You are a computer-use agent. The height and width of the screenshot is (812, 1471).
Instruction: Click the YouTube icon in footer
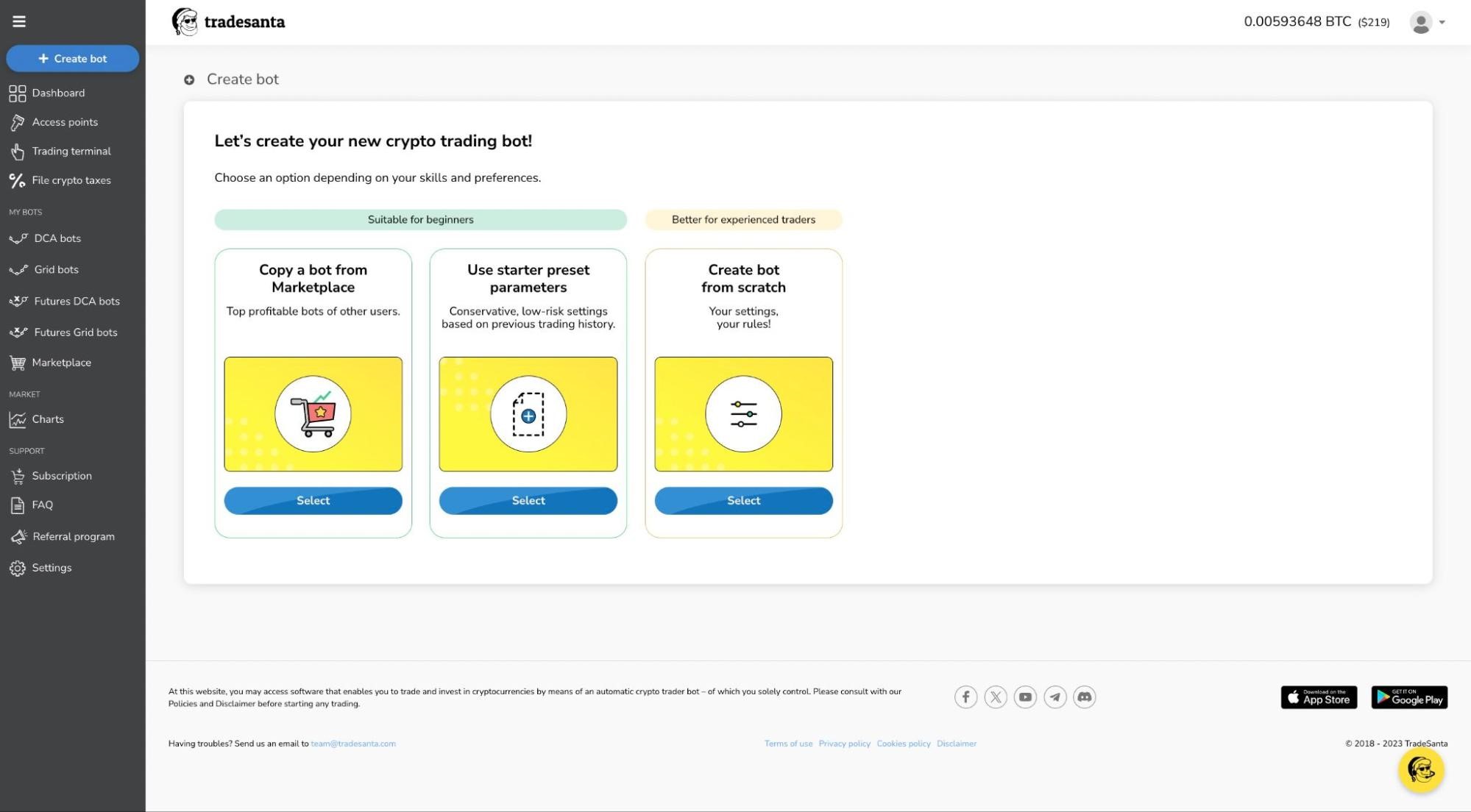pos(1024,697)
